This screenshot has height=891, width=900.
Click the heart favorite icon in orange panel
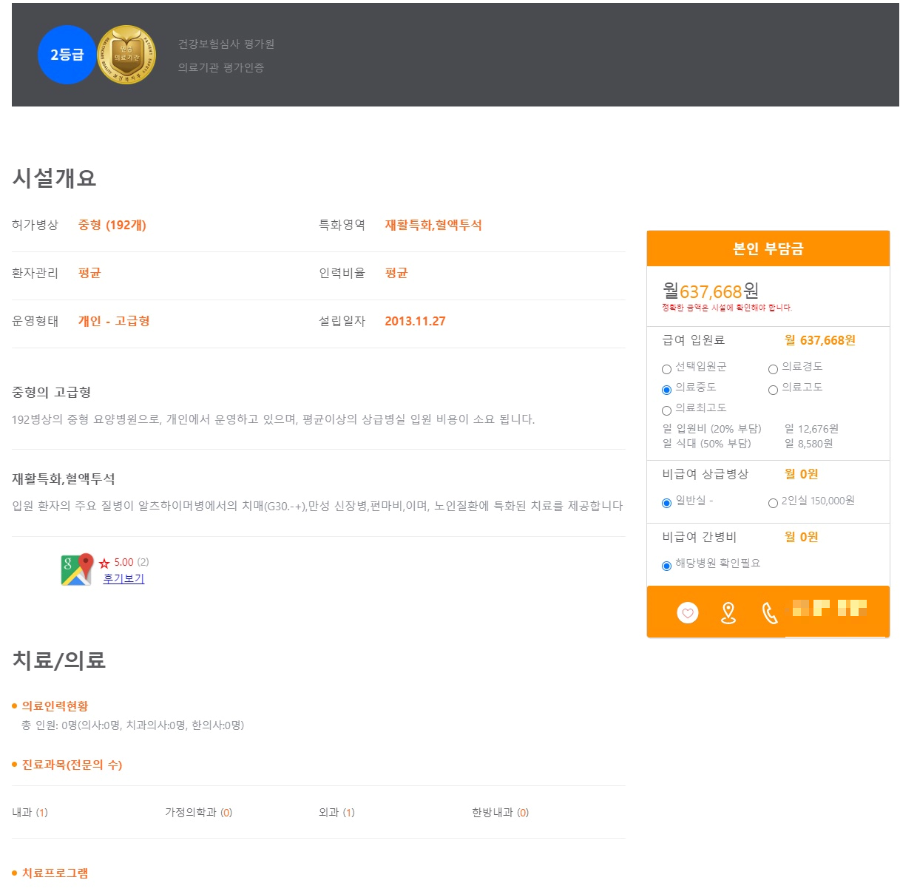point(688,613)
